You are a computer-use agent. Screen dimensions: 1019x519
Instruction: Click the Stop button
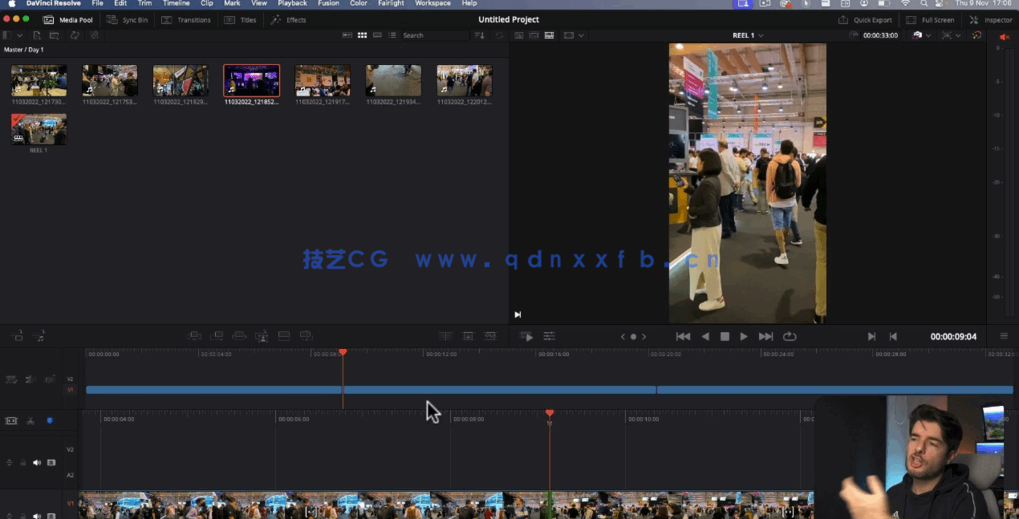pos(725,336)
